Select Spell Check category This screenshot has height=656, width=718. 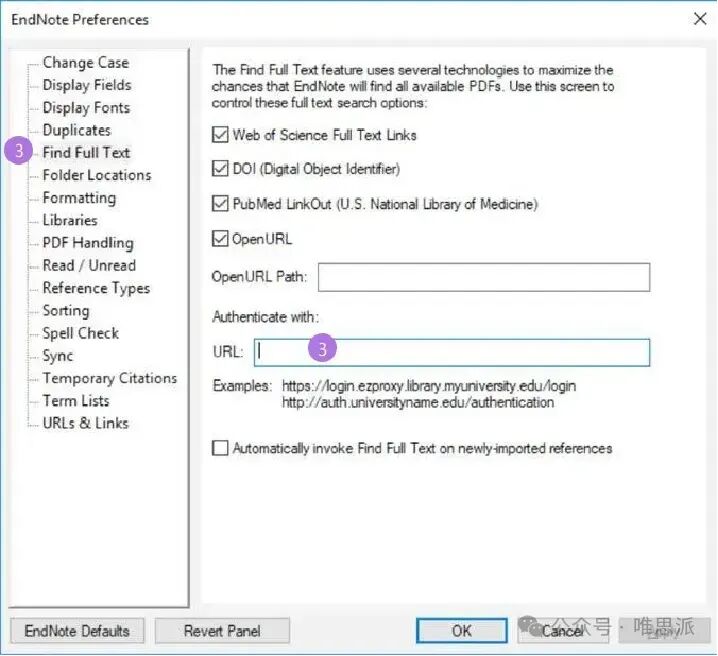click(81, 333)
